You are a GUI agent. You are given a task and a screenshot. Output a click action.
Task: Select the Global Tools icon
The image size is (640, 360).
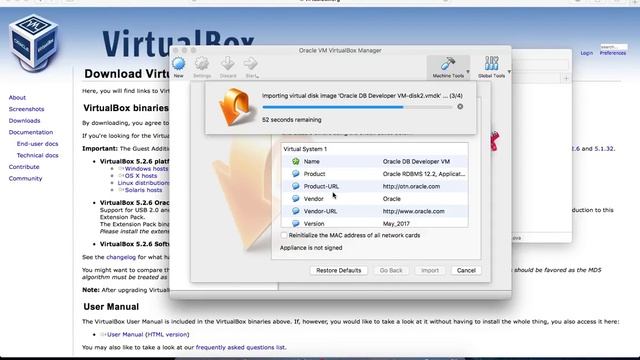point(491,64)
